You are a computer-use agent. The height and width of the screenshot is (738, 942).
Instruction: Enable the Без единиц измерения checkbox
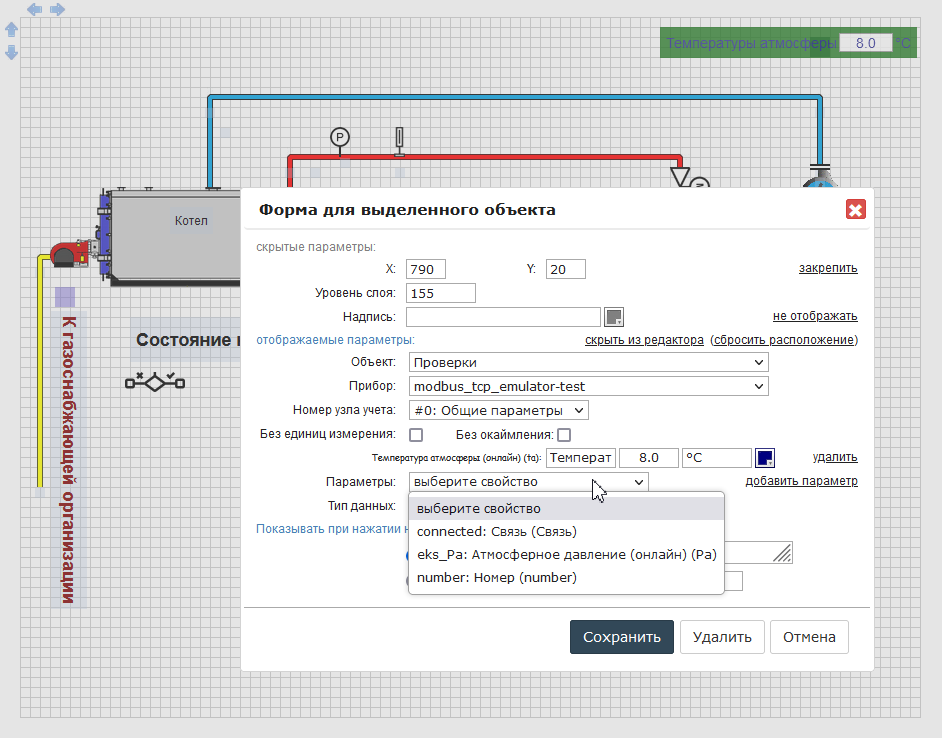416,435
